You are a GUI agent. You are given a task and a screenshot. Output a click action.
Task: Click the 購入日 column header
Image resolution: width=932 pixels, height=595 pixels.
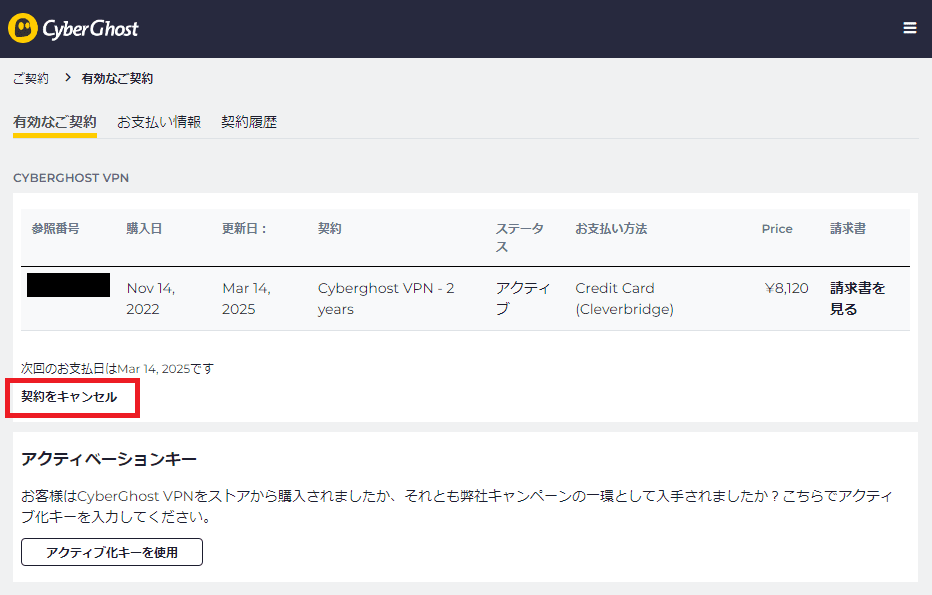pyautogui.click(x=144, y=229)
